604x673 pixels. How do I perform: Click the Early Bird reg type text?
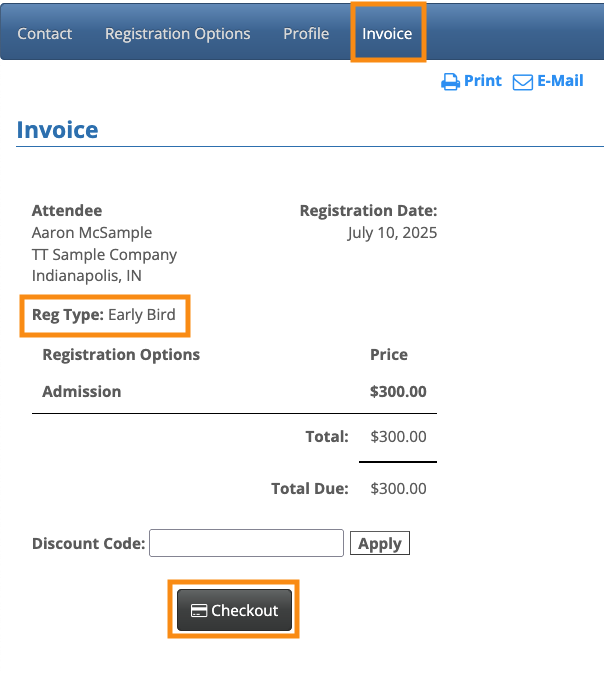coord(142,314)
